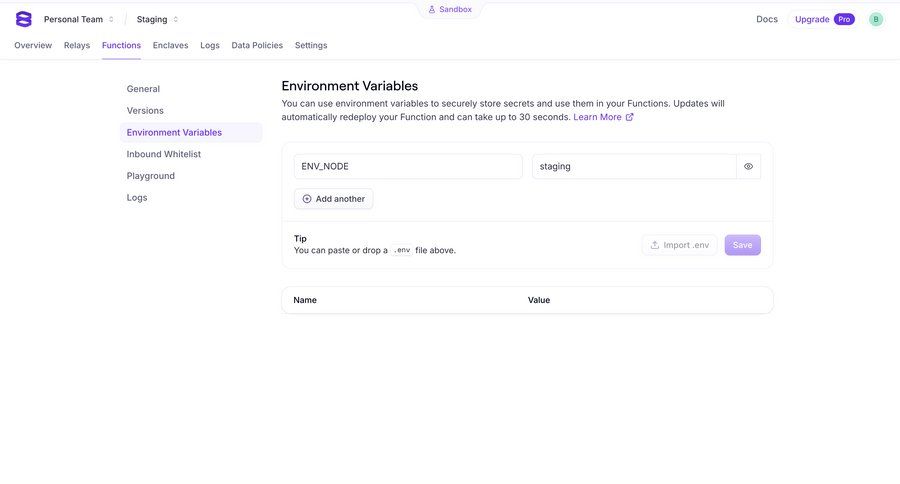Click the Pro badge next to Upgrade
Viewport: 900px width, 484px height.
click(844, 19)
